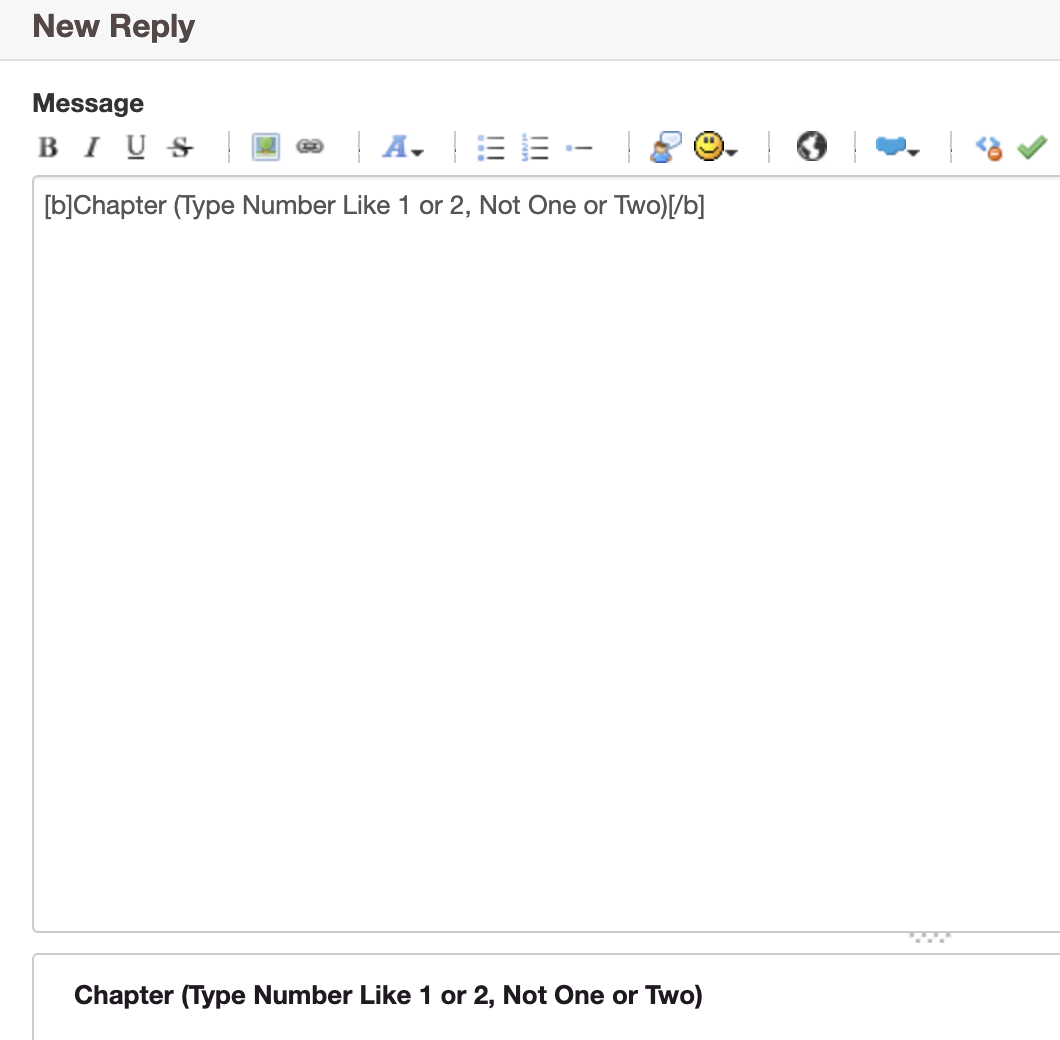Click the quote member icon

point(665,148)
